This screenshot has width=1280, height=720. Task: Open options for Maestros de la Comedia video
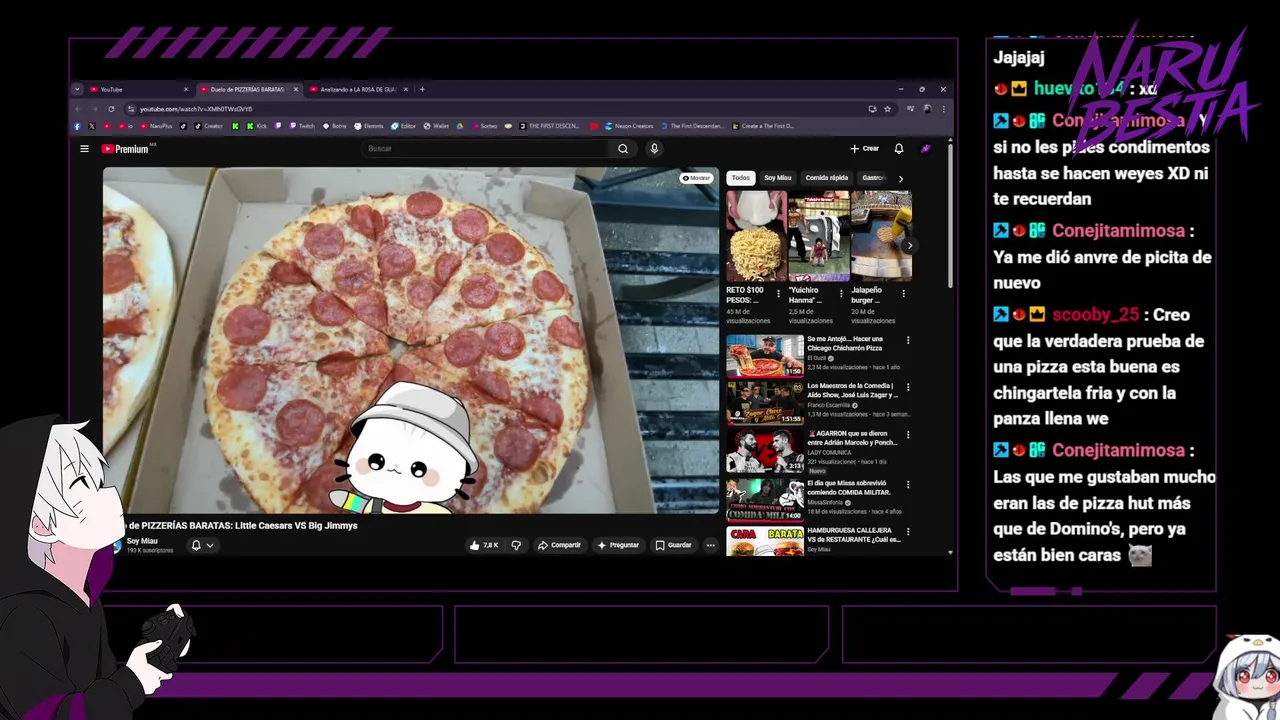pyautogui.click(x=908, y=387)
